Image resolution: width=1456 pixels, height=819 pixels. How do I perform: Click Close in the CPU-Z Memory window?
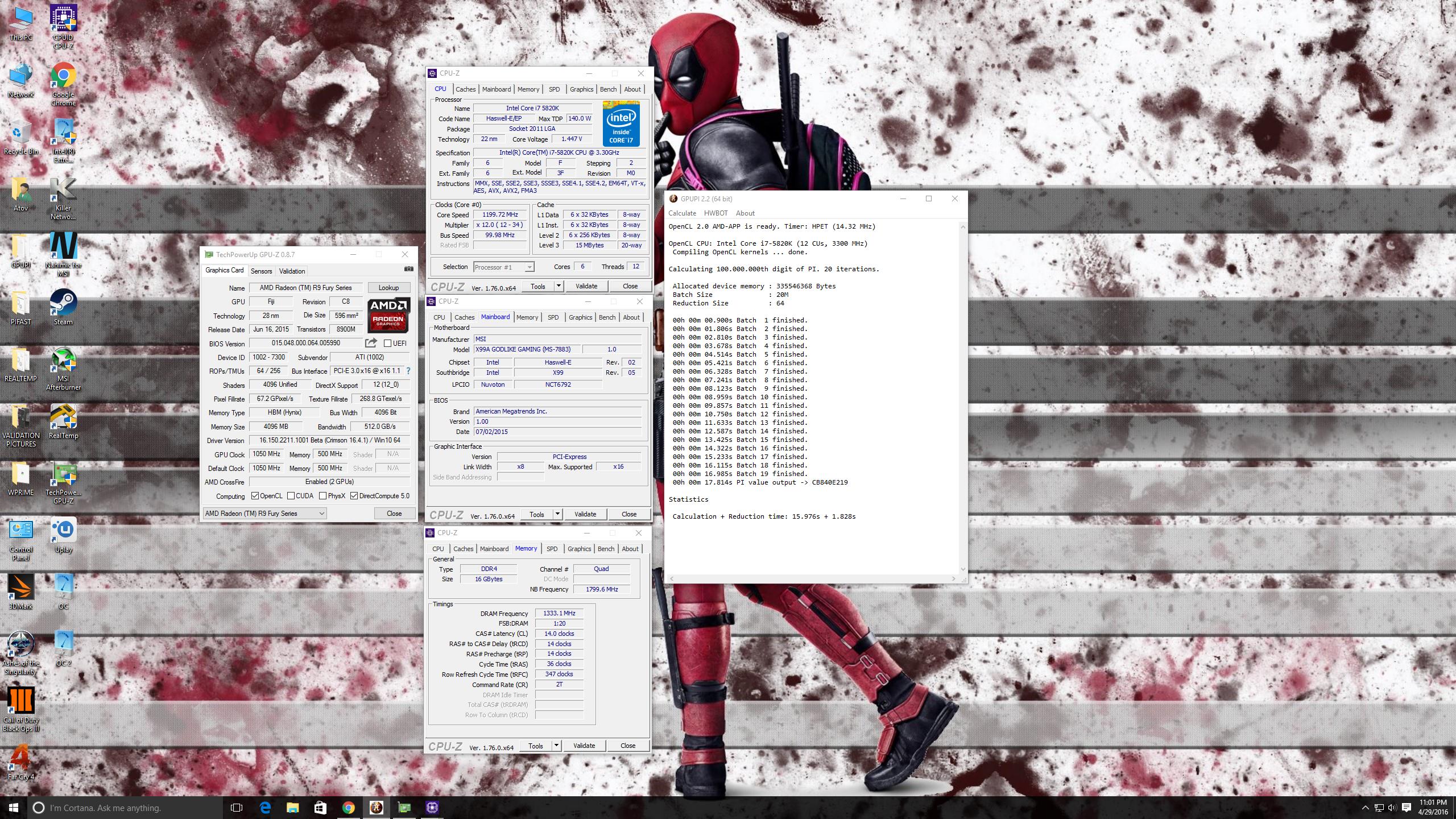(x=628, y=746)
